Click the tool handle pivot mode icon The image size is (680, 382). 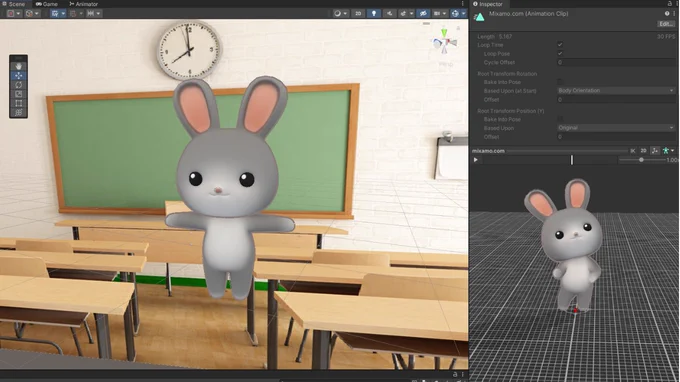10,13
